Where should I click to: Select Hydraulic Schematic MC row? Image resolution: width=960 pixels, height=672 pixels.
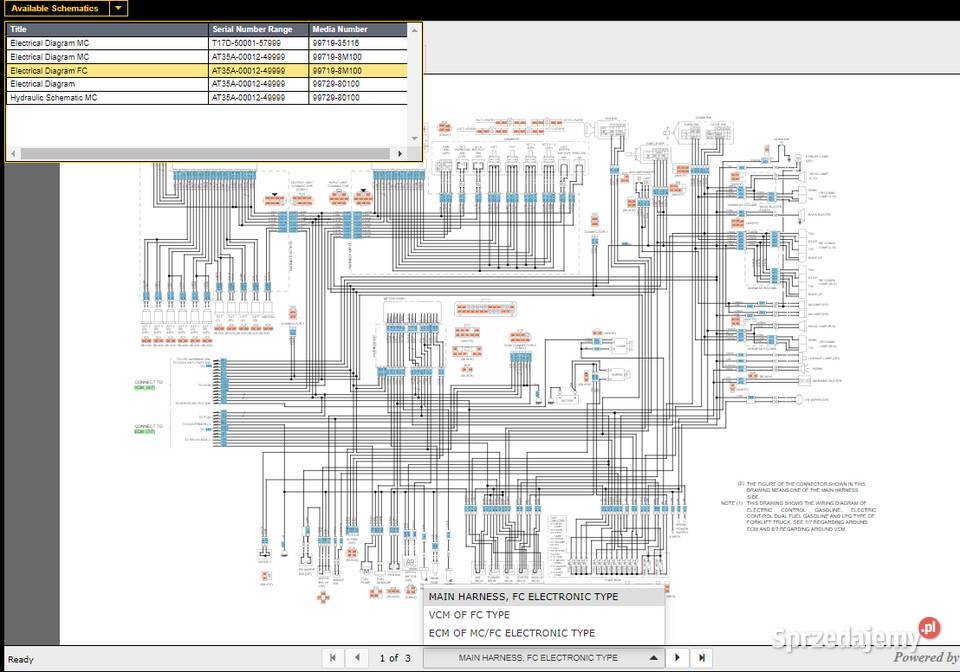[x=54, y=98]
